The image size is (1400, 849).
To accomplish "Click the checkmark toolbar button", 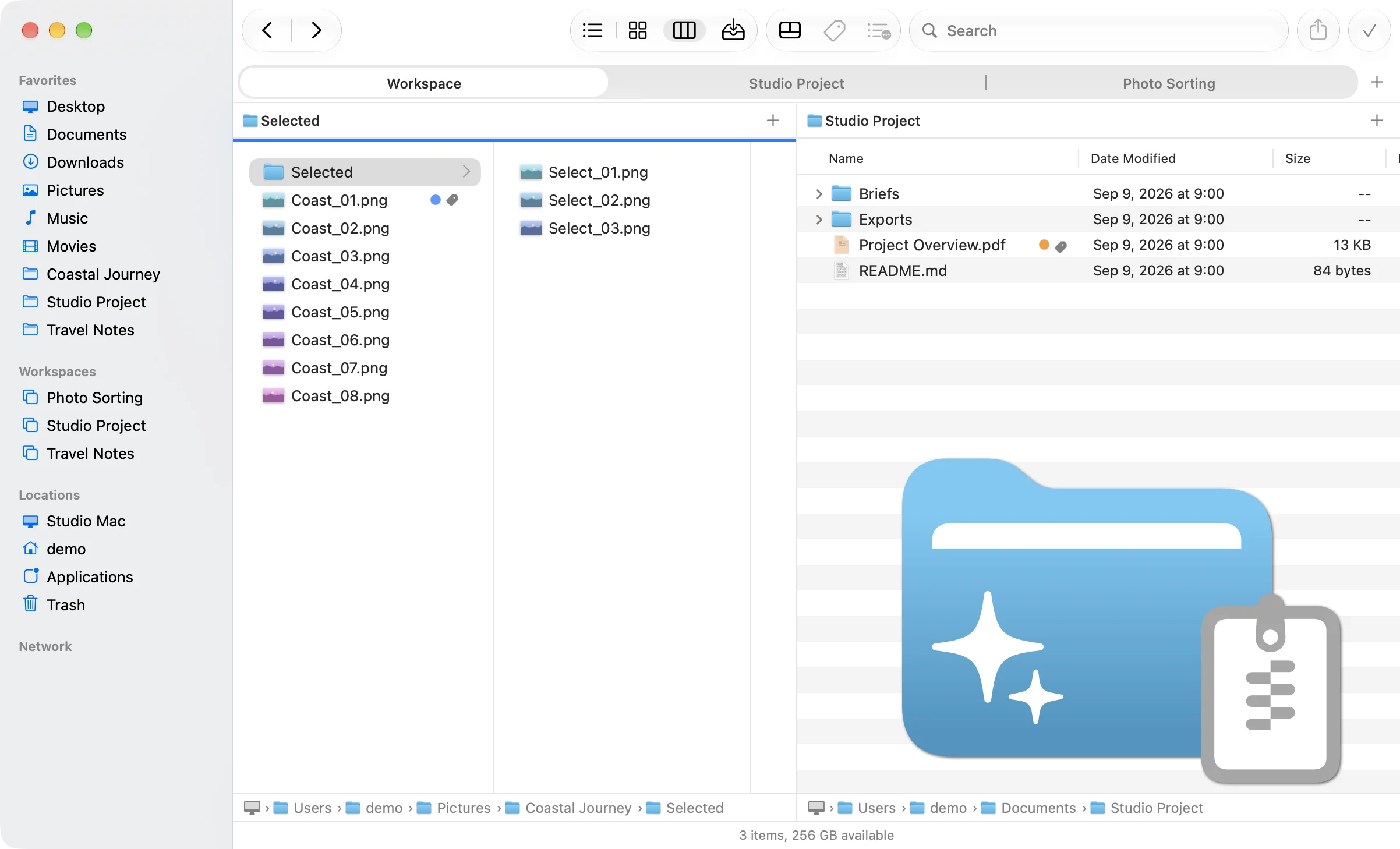I will [x=1370, y=30].
